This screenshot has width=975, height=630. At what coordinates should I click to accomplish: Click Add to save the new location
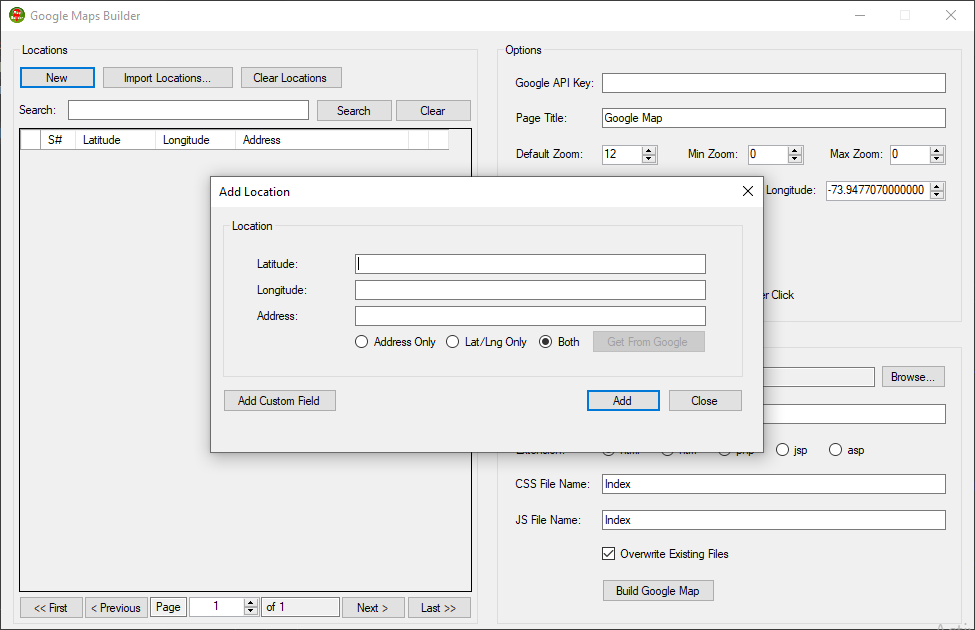[x=623, y=400]
